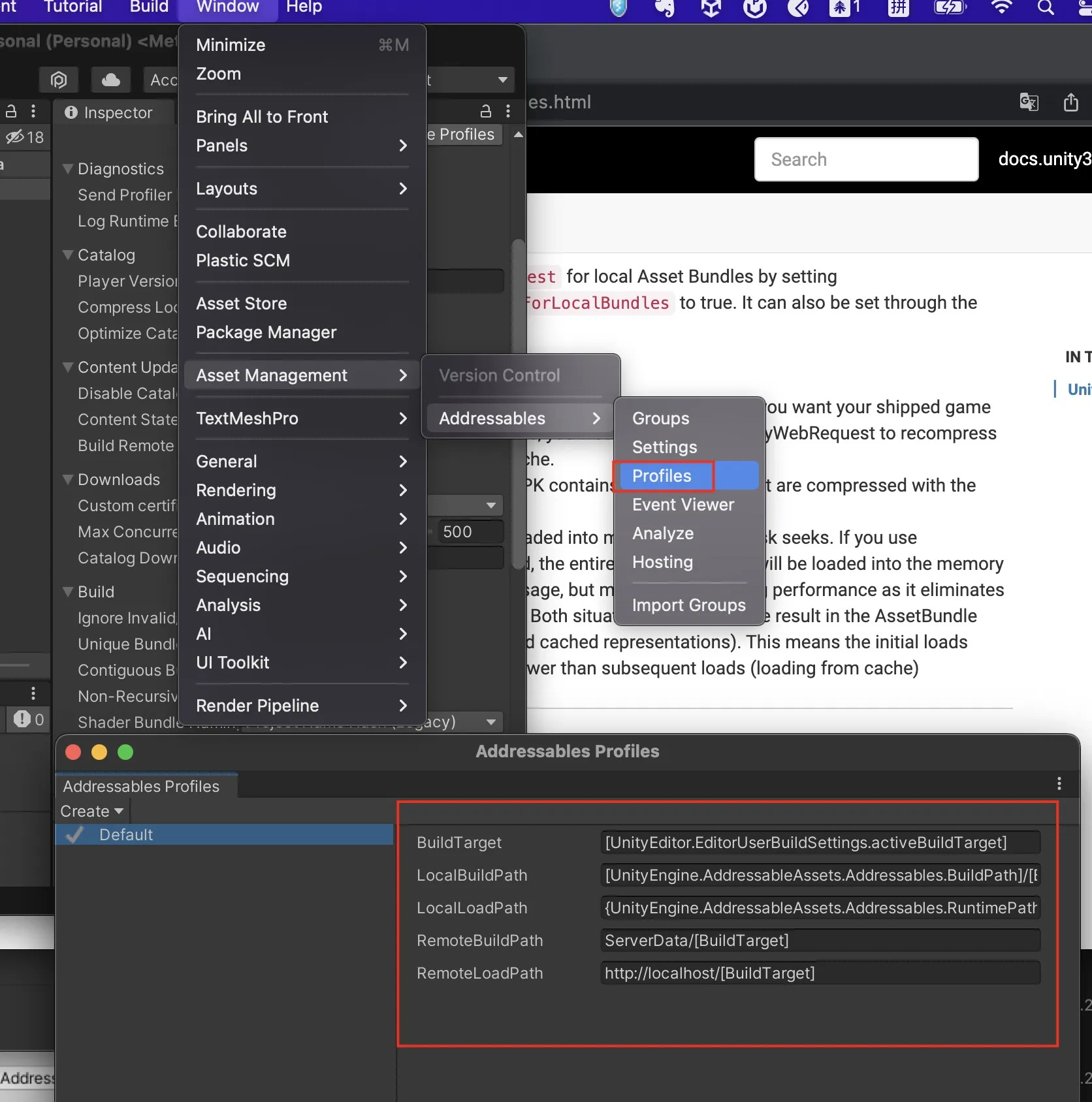Collapse the Catalog section
This screenshot has width=1092, height=1102.
point(67,255)
